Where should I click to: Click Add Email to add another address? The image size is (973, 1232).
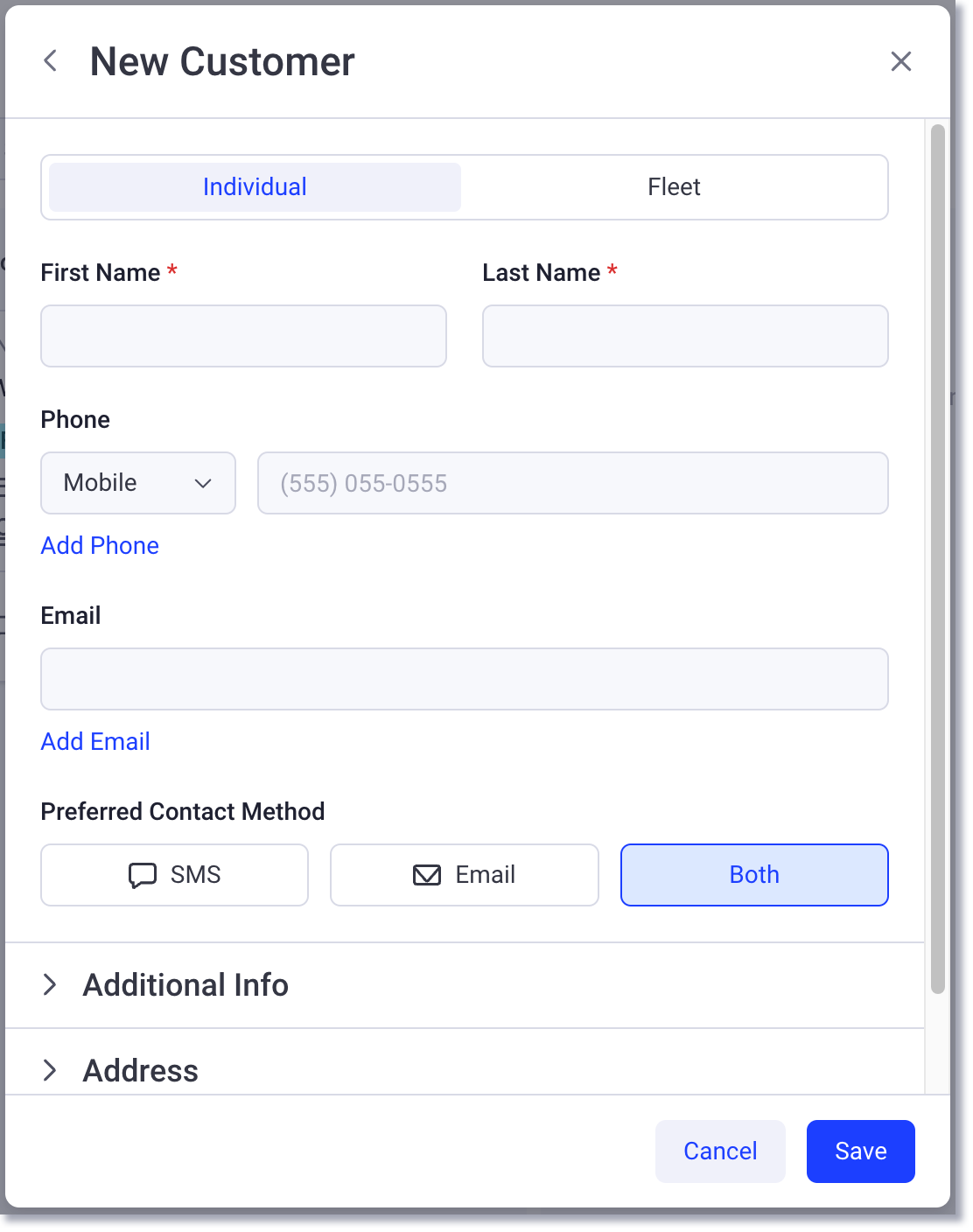(94, 741)
